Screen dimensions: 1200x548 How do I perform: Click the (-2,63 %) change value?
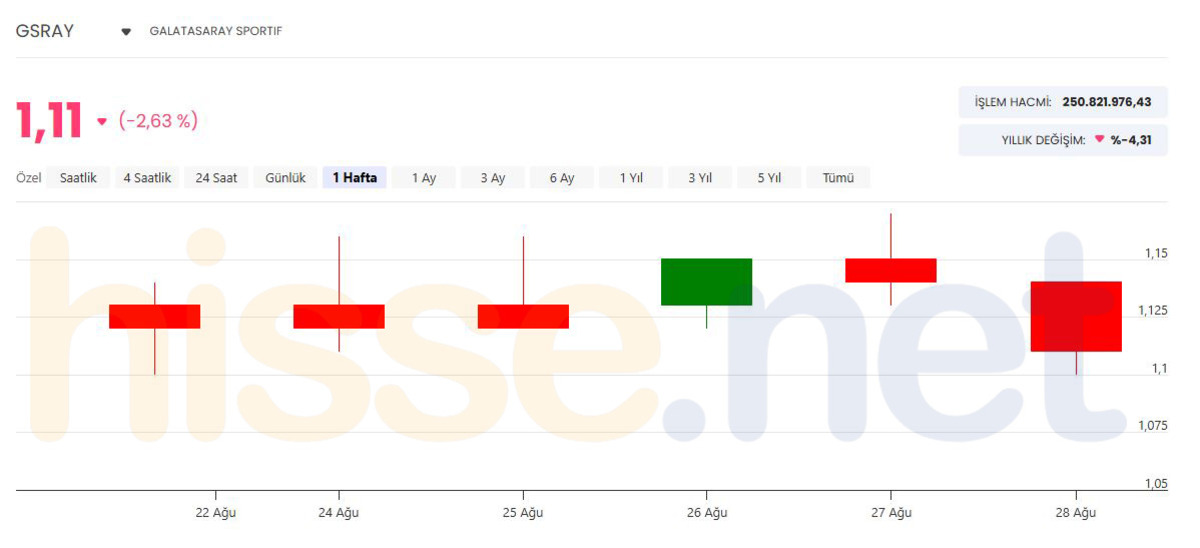tap(158, 121)
